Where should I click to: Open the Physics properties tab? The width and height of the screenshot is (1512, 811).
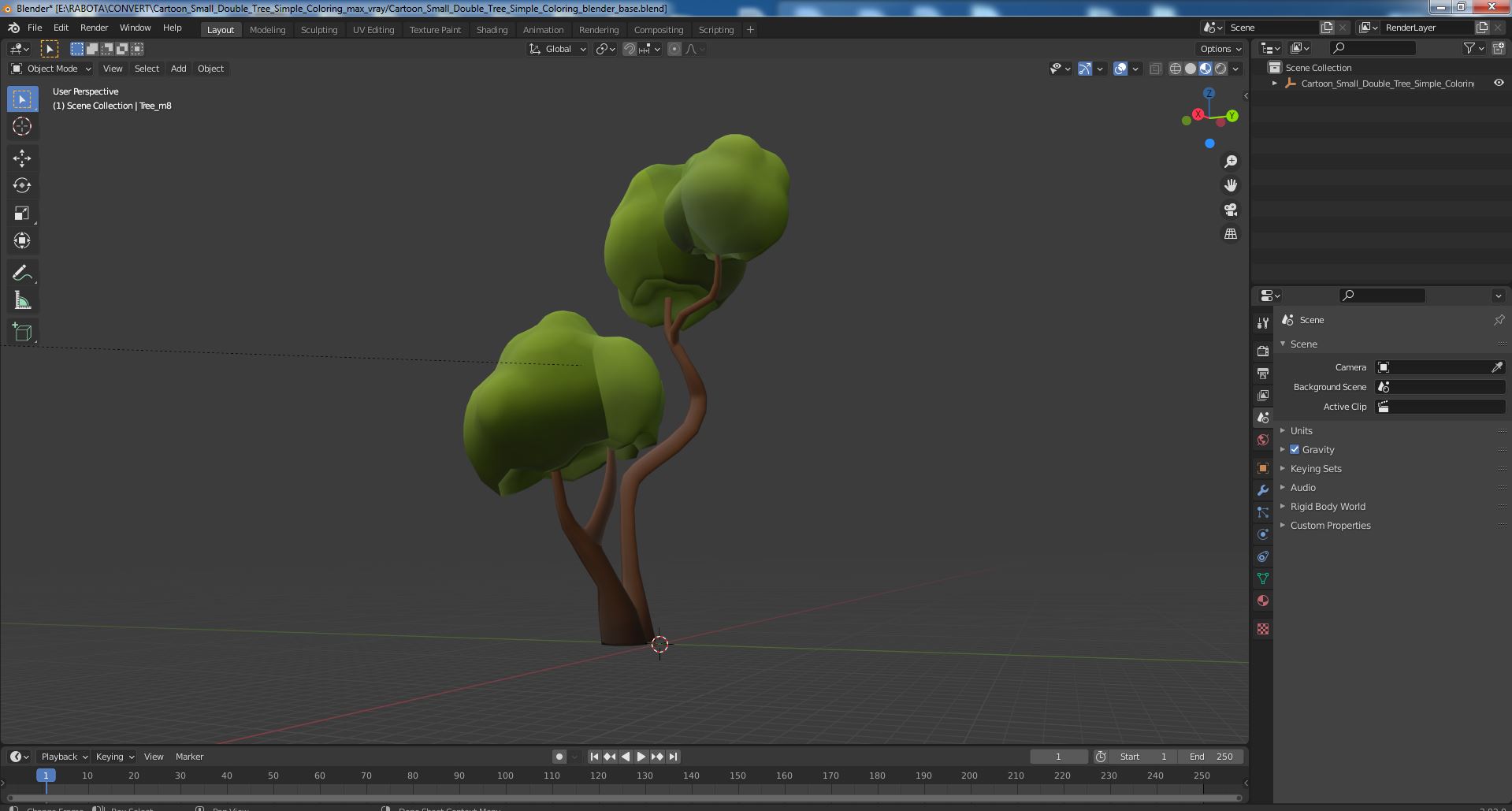1263,534
